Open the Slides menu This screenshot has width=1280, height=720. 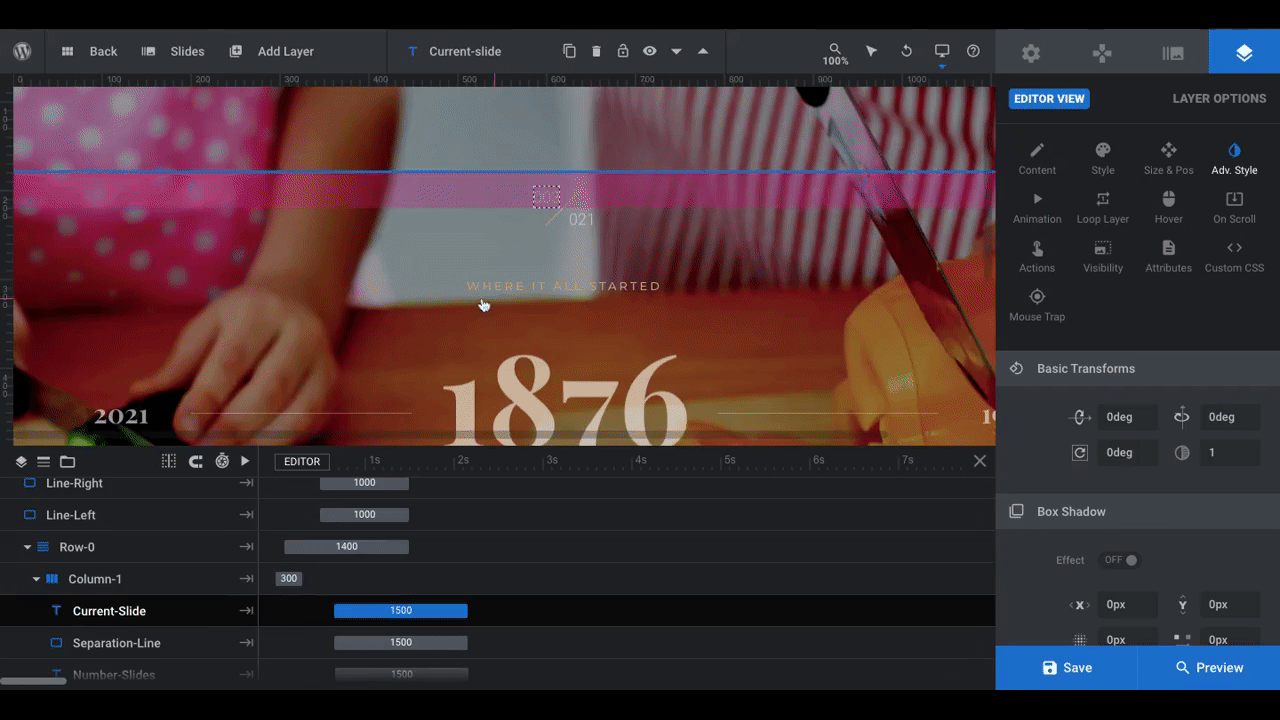point(173,51)
